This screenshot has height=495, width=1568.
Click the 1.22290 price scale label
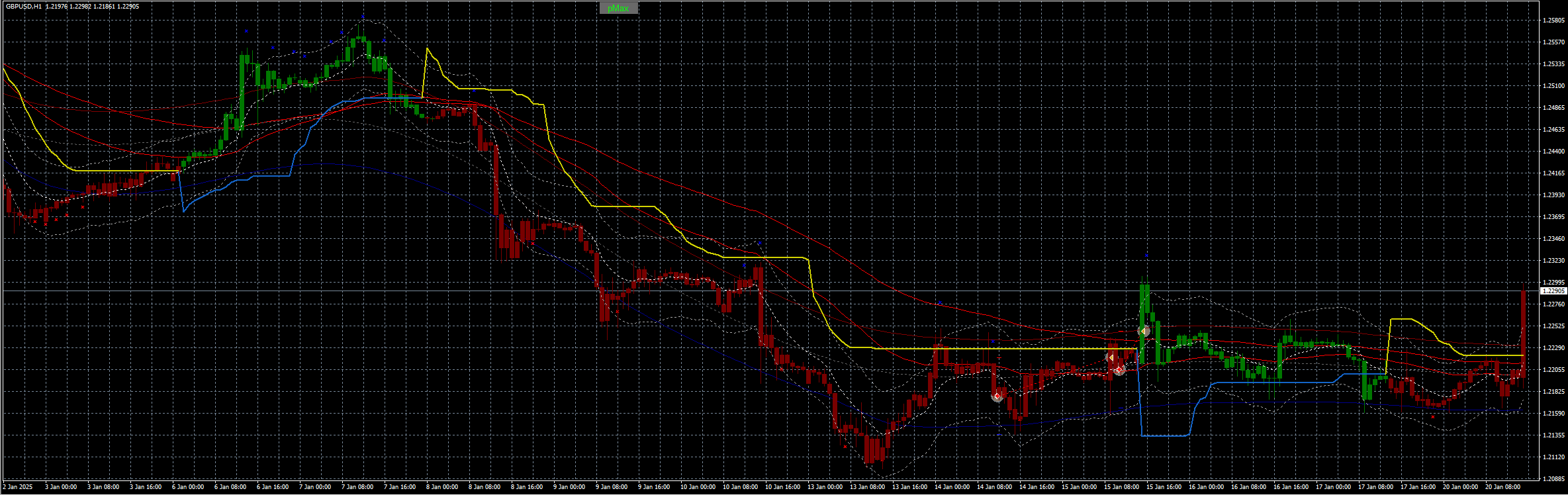coord(1555,348)
